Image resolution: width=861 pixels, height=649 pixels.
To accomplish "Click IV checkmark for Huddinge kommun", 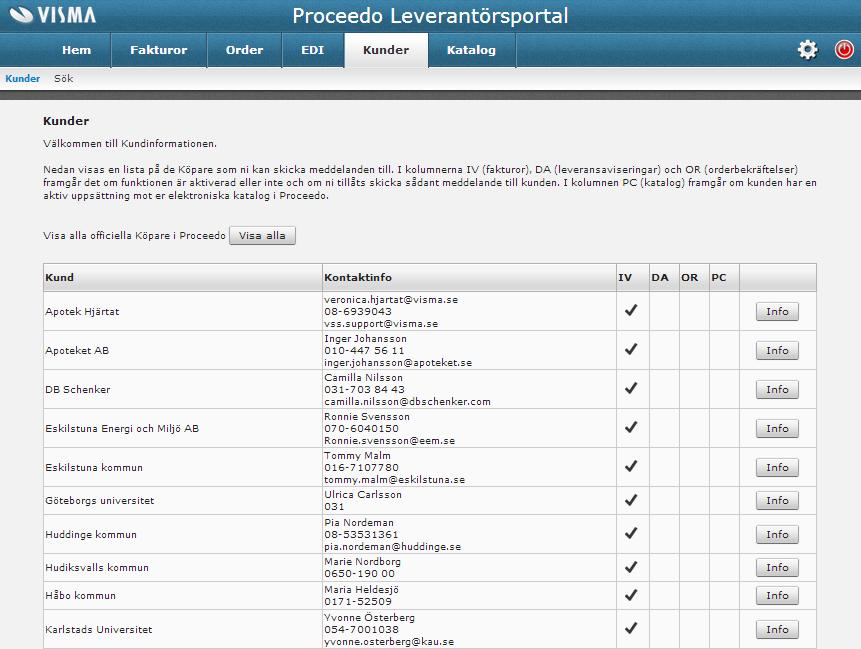I will (x=631, y=533).
